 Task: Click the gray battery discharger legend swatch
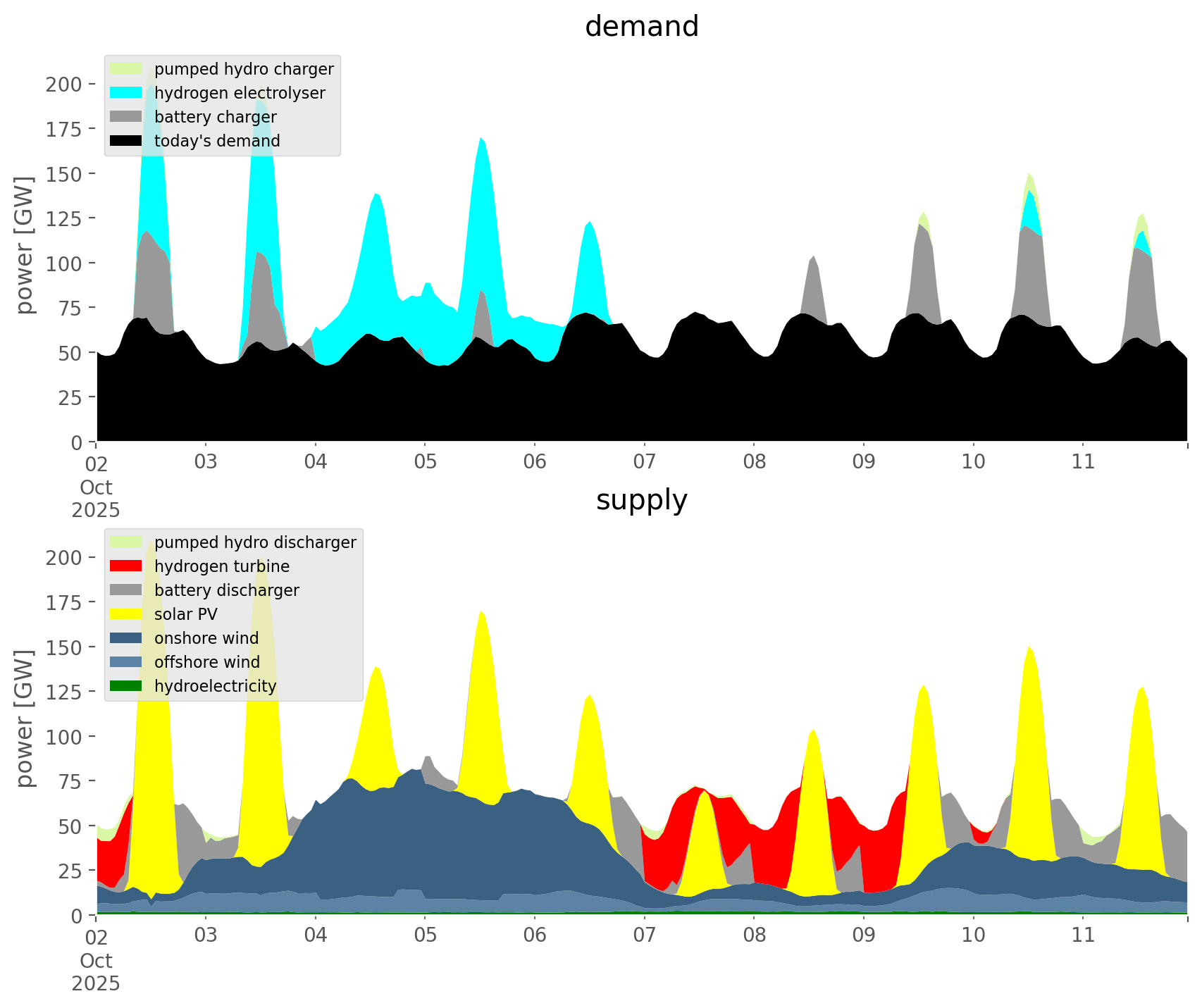(126, 590)
